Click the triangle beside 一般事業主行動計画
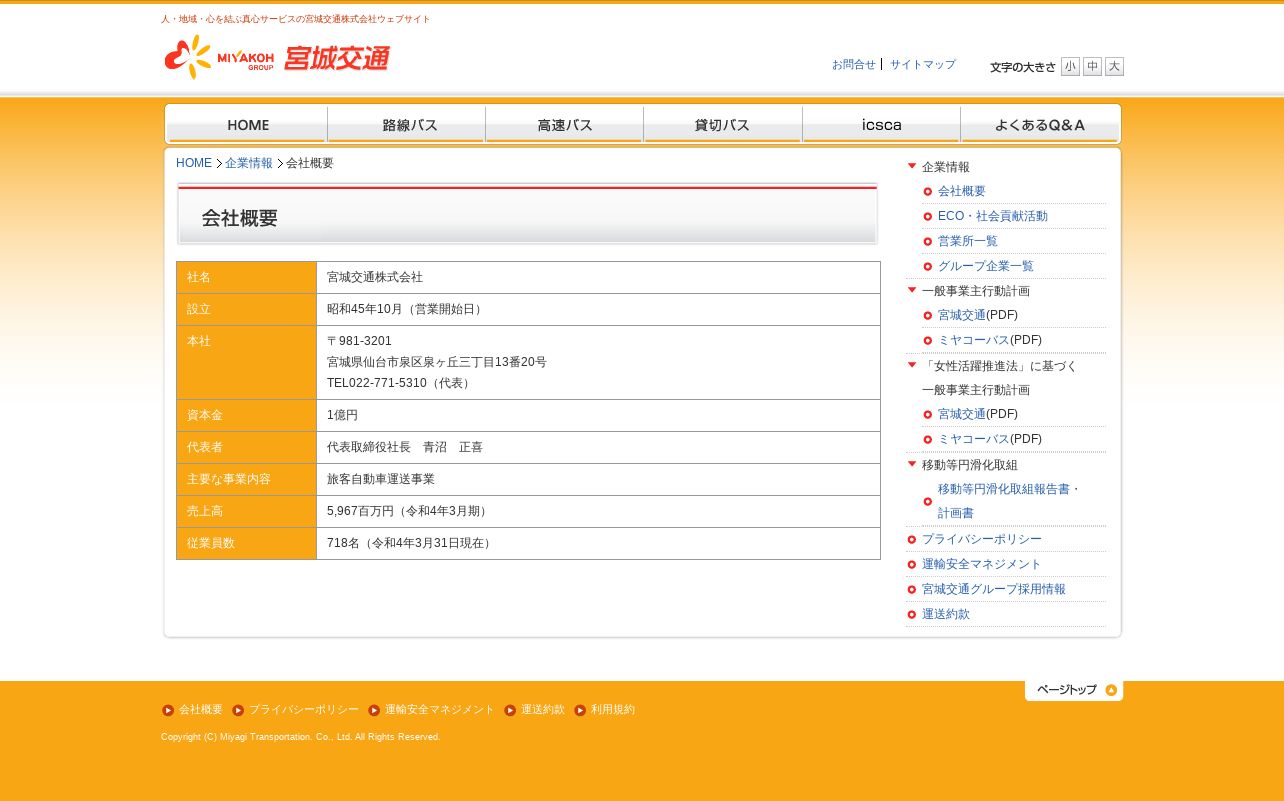The image size is (1284, 801). pos(912,290)
